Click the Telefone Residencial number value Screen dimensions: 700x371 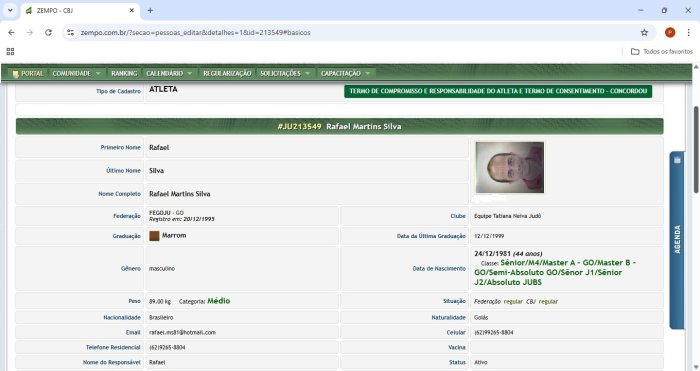[167, 347]
